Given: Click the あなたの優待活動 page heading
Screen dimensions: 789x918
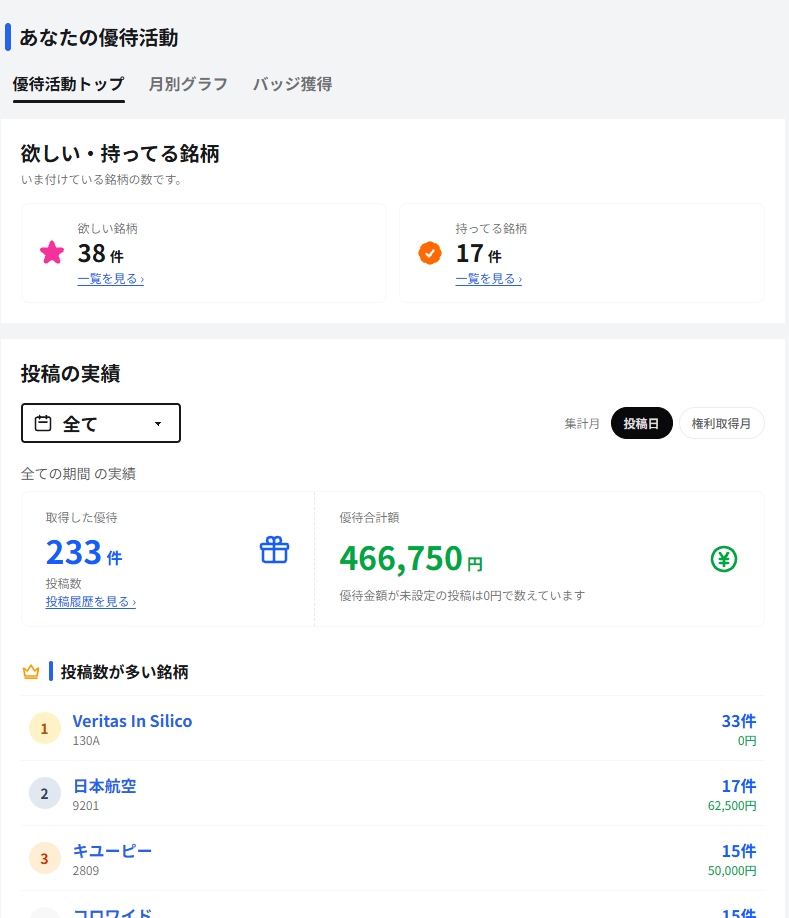Looking at the screenshot, I should coord(99,37).
